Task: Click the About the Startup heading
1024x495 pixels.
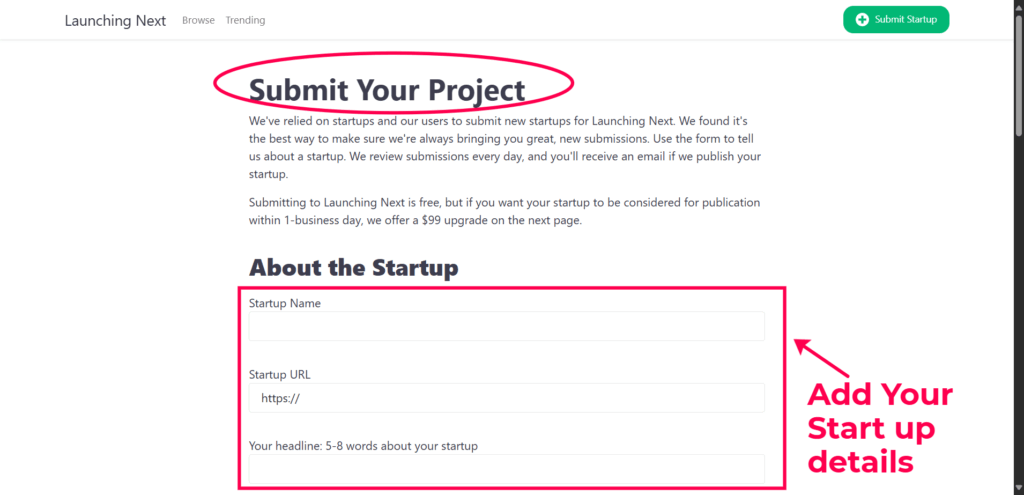Action: (x=353, y=268)
